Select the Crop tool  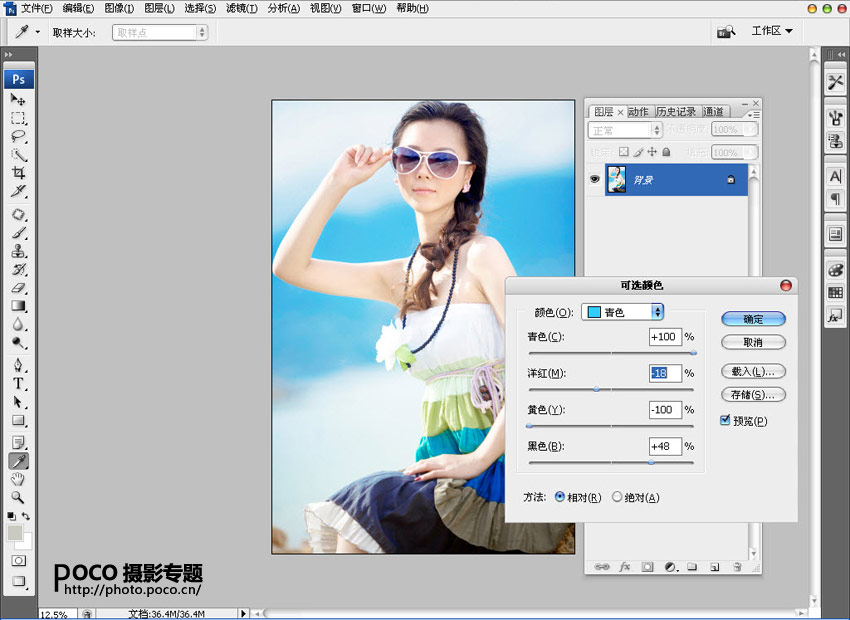point(18,173)
